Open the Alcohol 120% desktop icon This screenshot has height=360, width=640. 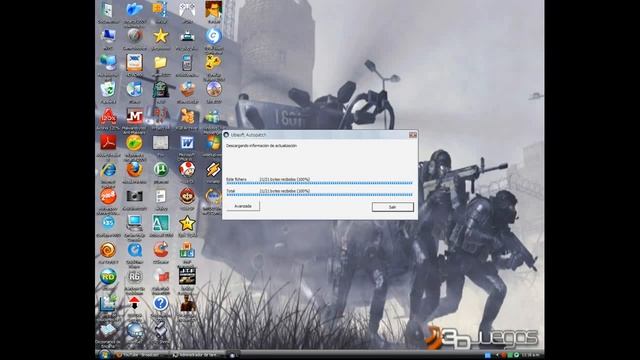tap(108, 116)
